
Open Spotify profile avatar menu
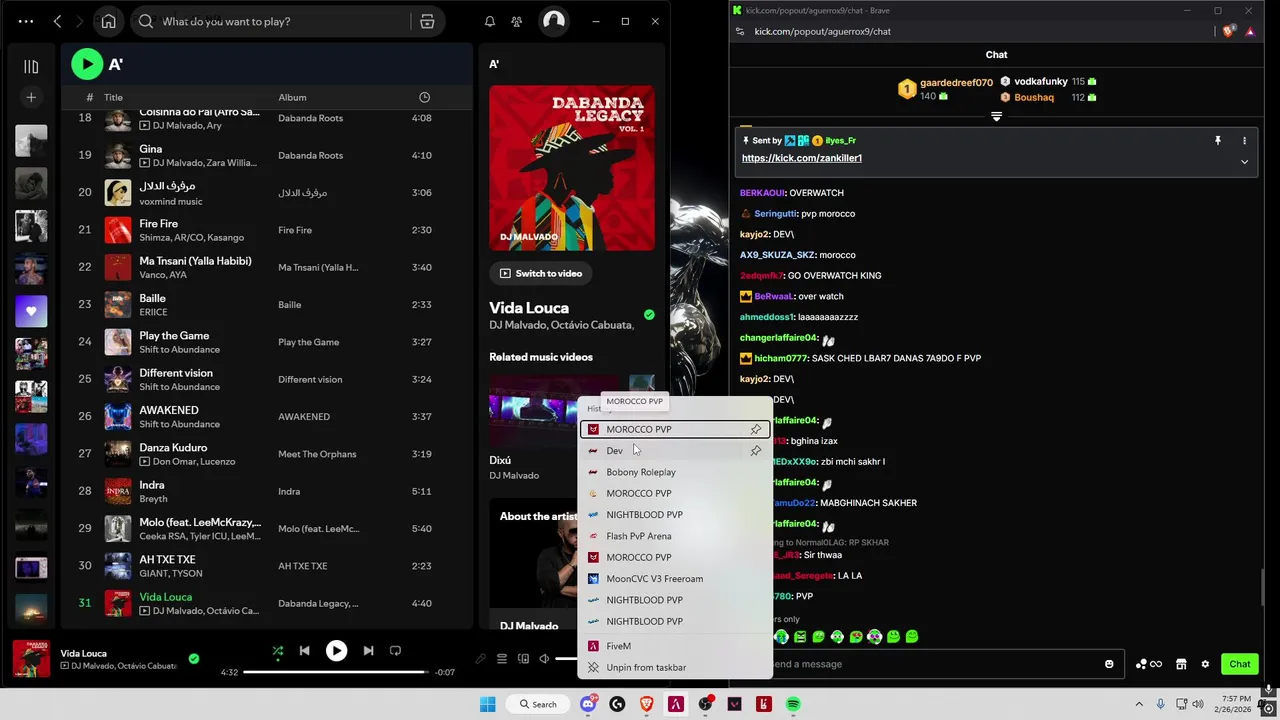coord(554,21)
